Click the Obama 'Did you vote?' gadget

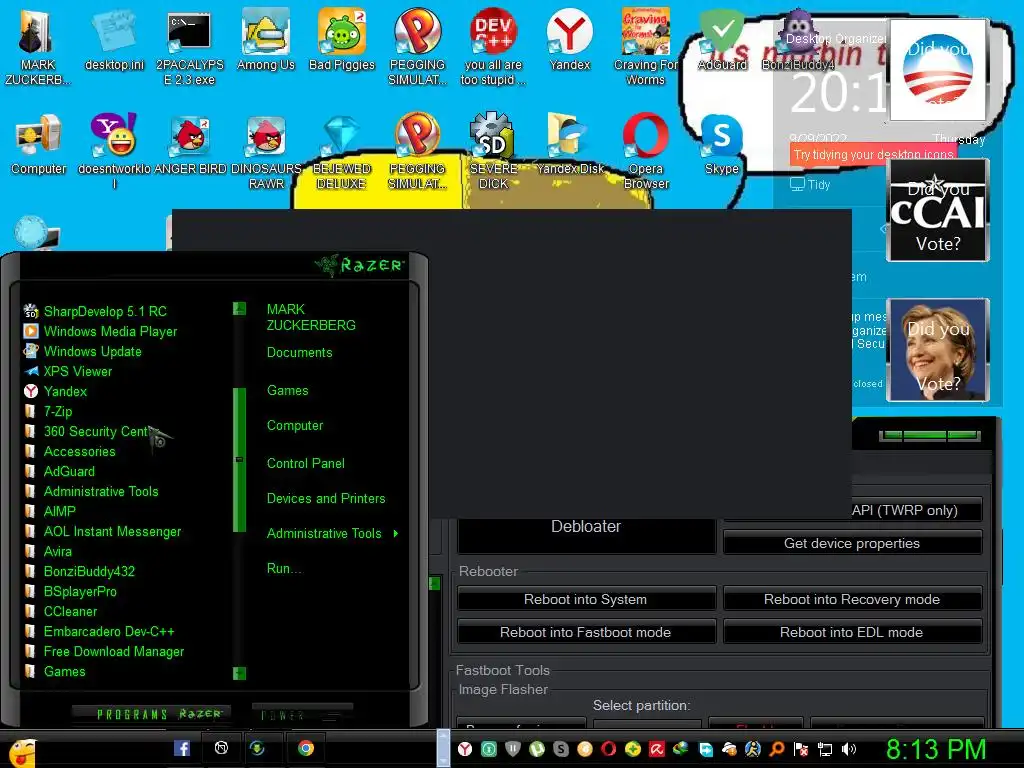tap(938, 70)
